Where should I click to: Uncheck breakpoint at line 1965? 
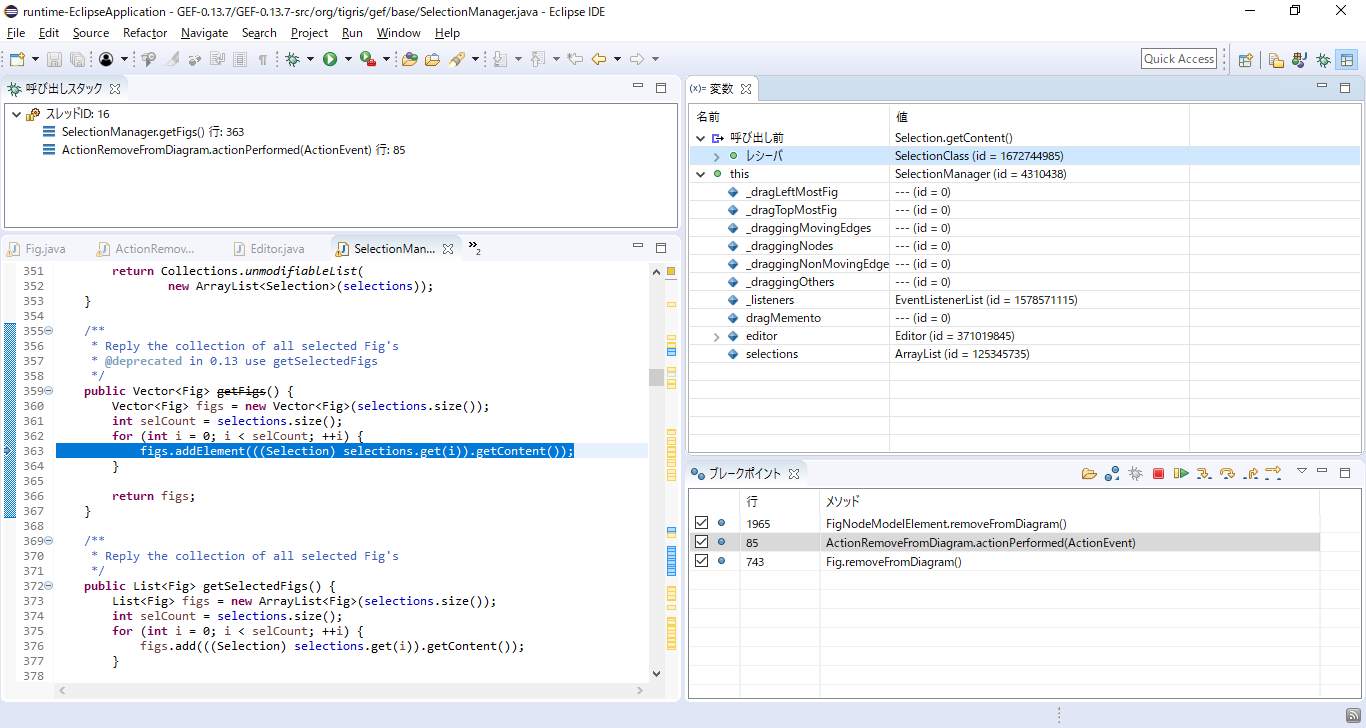pos(701,523)
